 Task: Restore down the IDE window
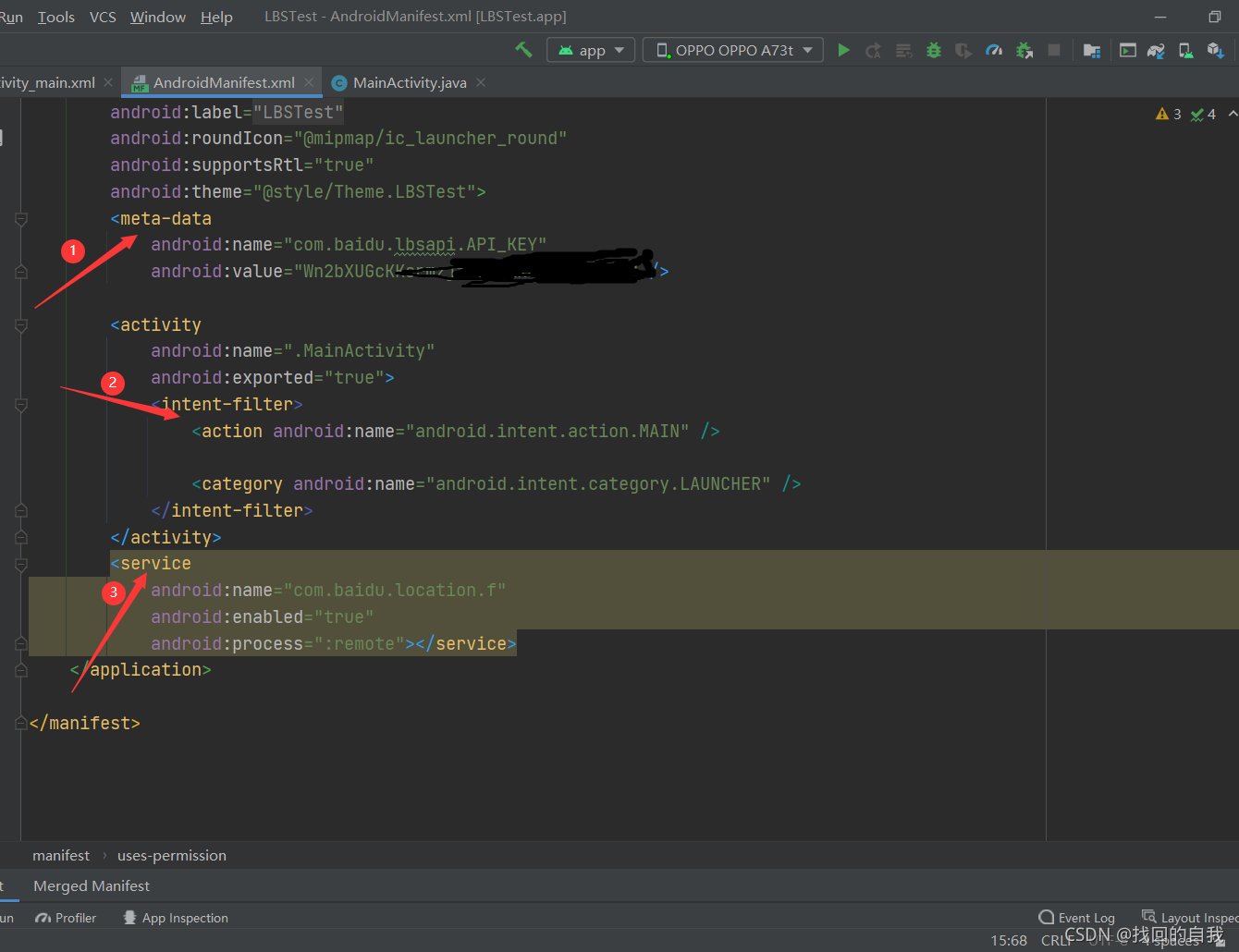point(1214,17)
